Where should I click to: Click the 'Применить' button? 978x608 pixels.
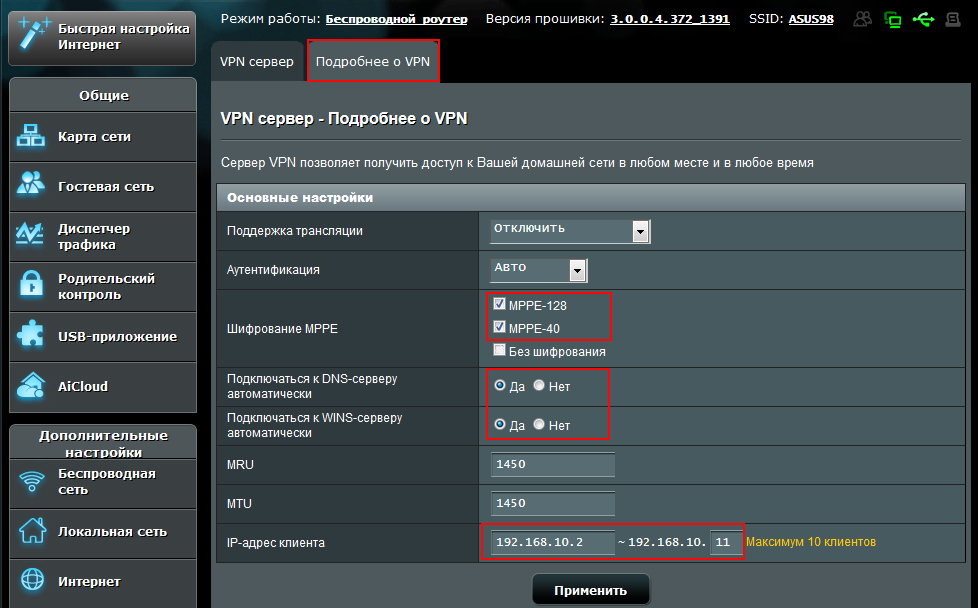pos(591,590)
